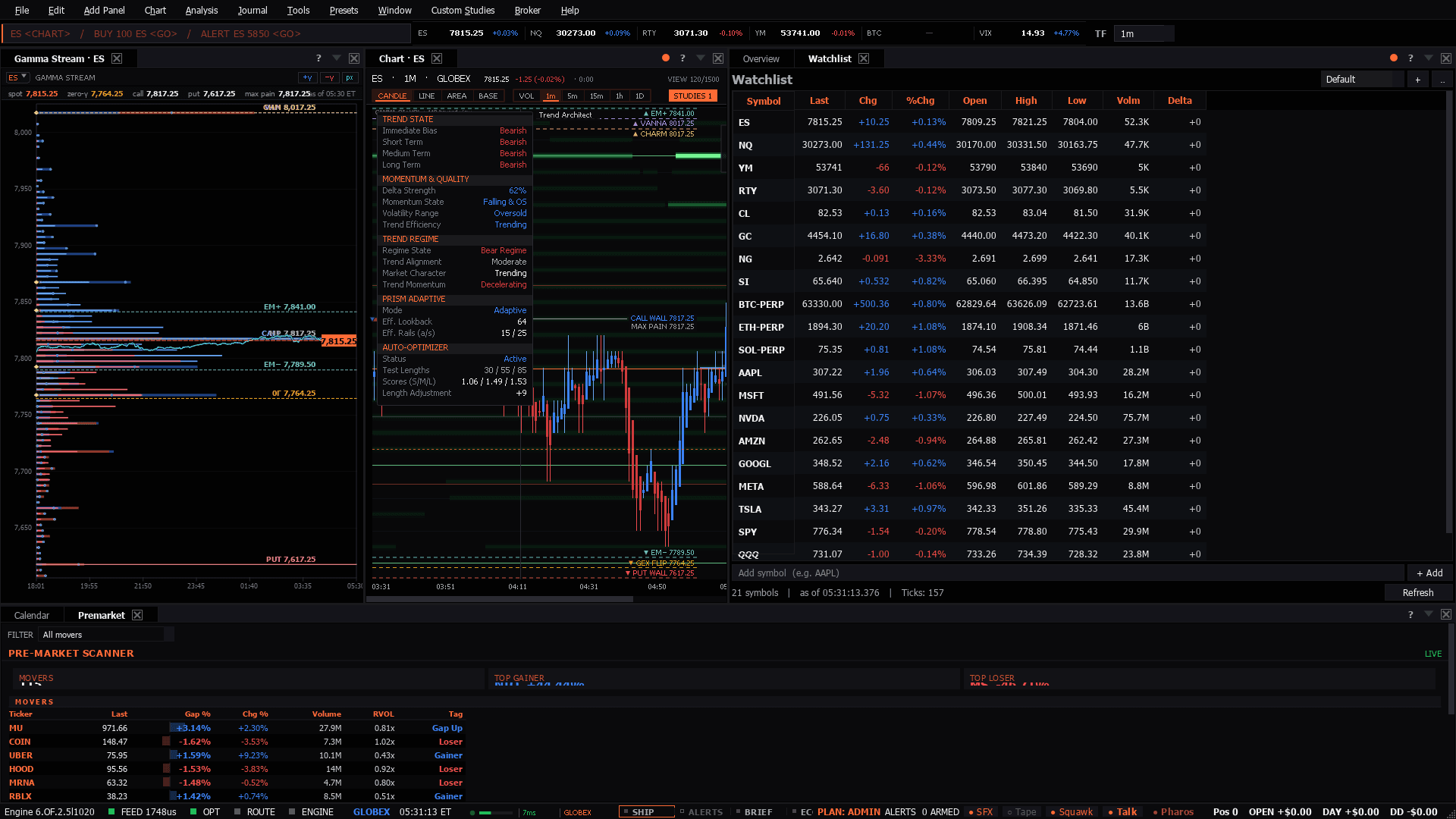This screenshot has height=819, width=1456.
Task: Click the TF 1m timeframe field
Action: pos(1144,33)
